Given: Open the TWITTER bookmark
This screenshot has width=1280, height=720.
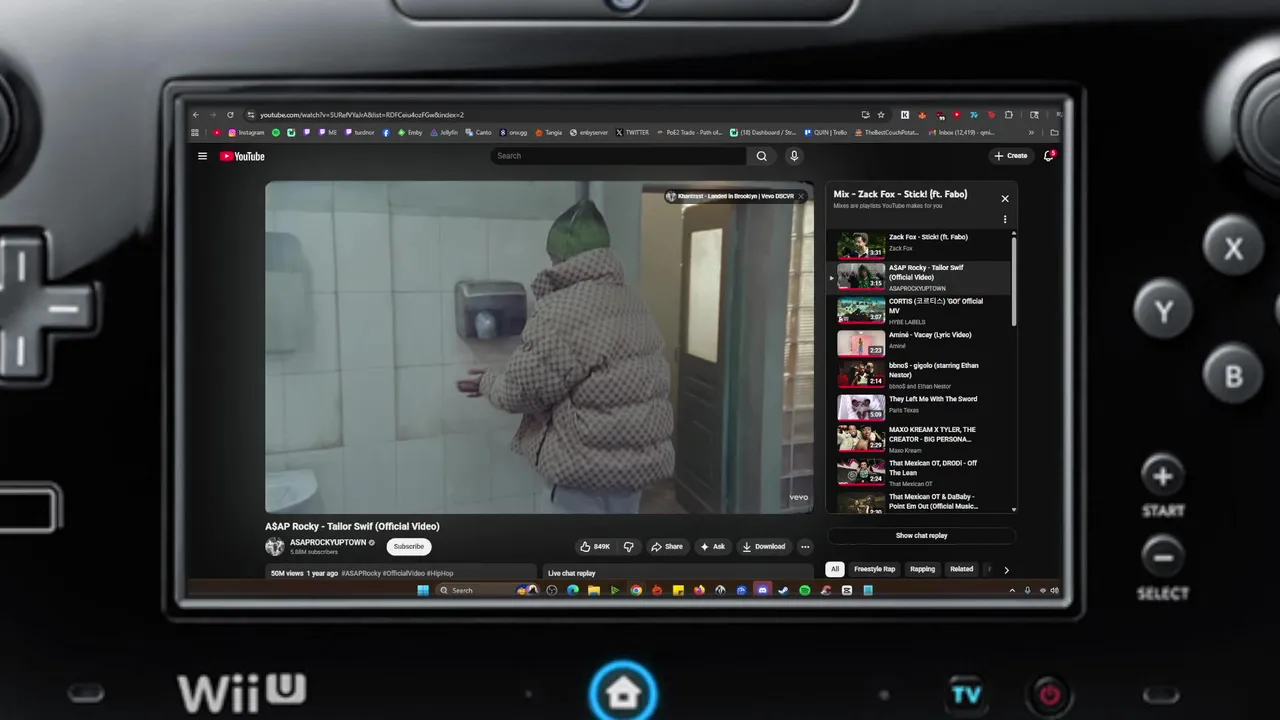Looking at the screenshot, I should pyautogui.click(x=632, y=132).
